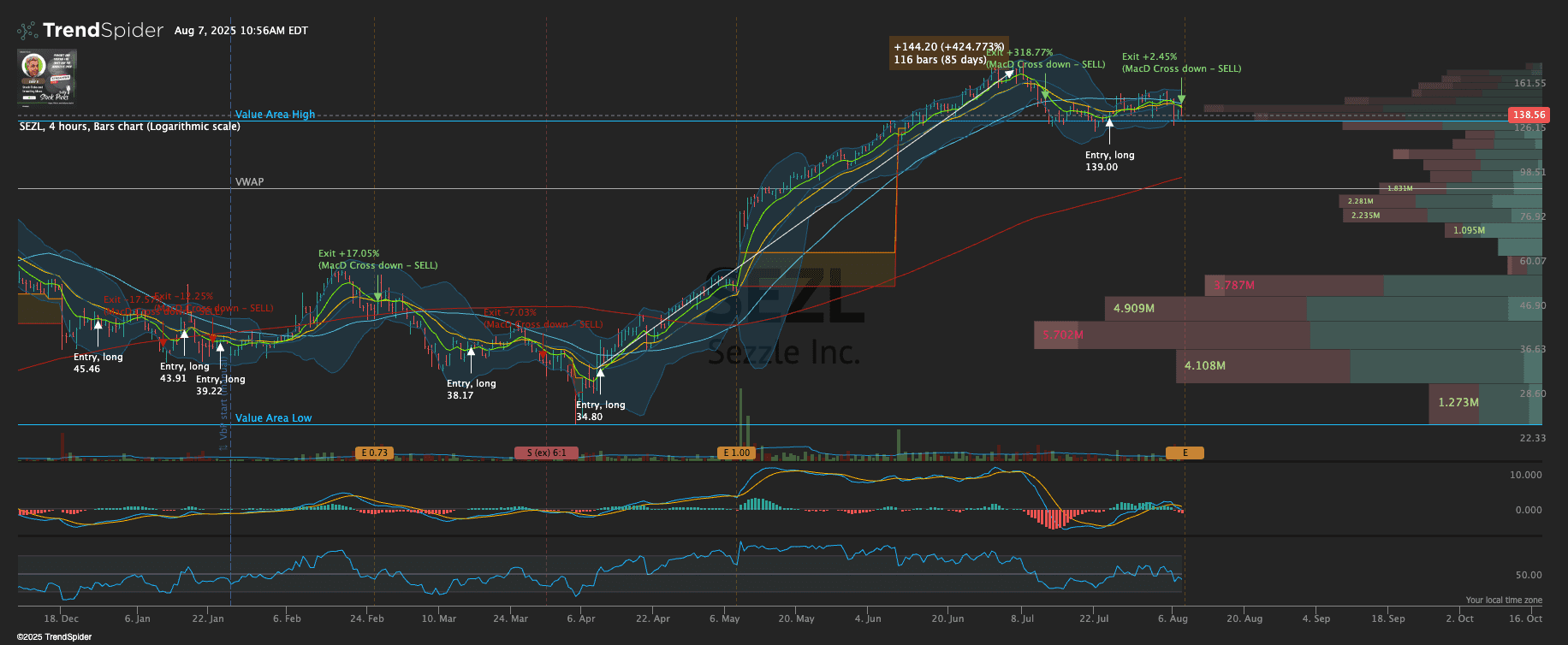
Task: Click the Value Area Low label
Action: (x=274, y=418)
